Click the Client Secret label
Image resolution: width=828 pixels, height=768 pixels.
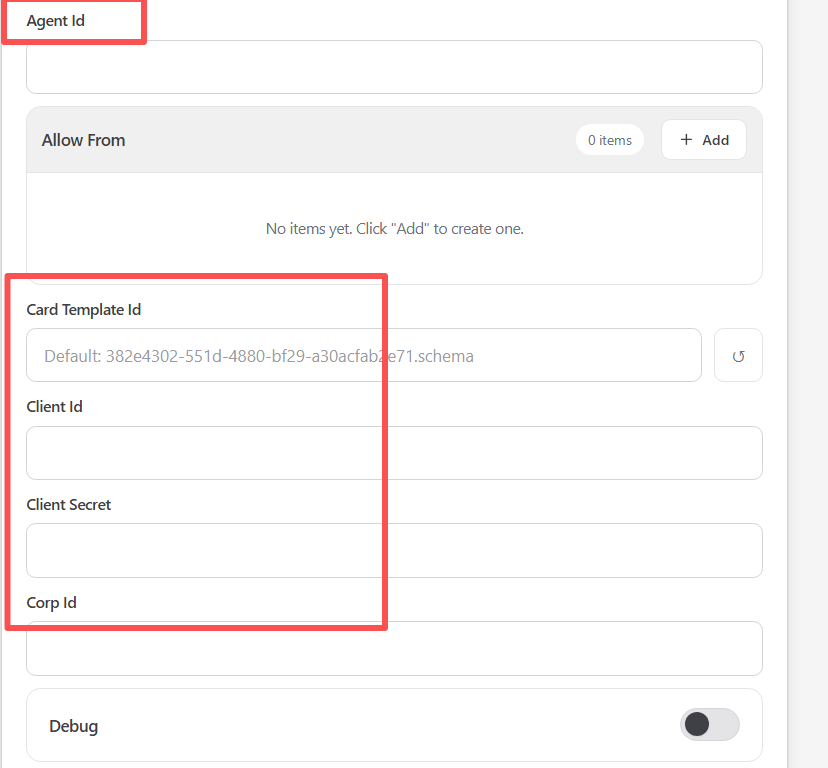(69, 505)
